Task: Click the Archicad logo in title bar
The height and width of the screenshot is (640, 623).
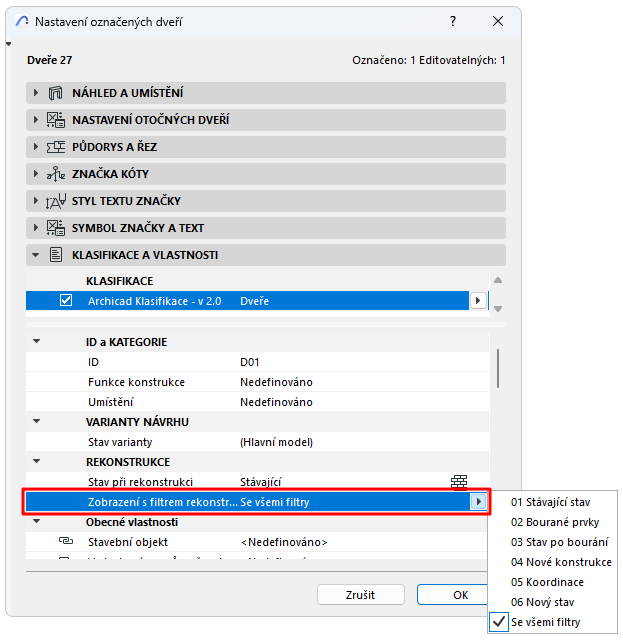Action: (x=22, y=21)
